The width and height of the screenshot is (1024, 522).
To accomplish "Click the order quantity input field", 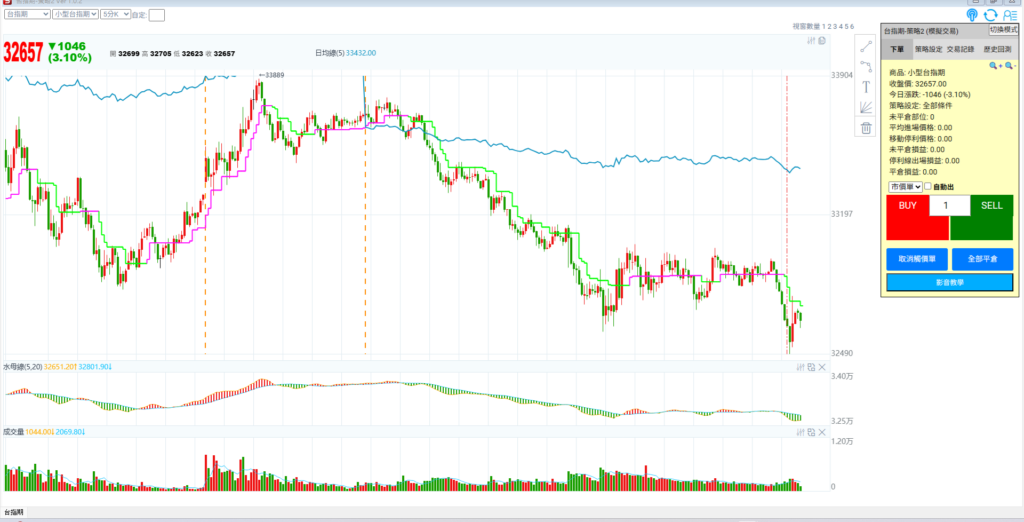I will [950, 206].
